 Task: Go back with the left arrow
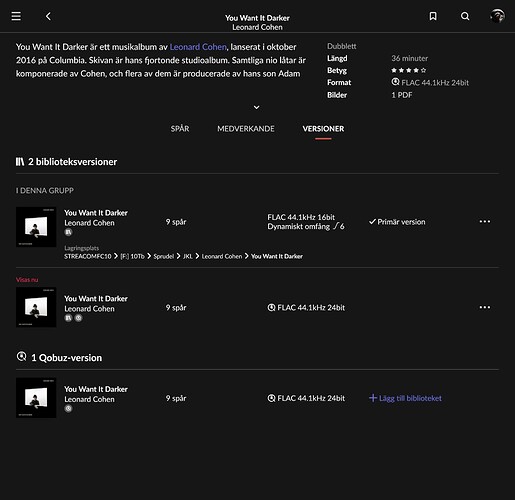pos(48,16)
